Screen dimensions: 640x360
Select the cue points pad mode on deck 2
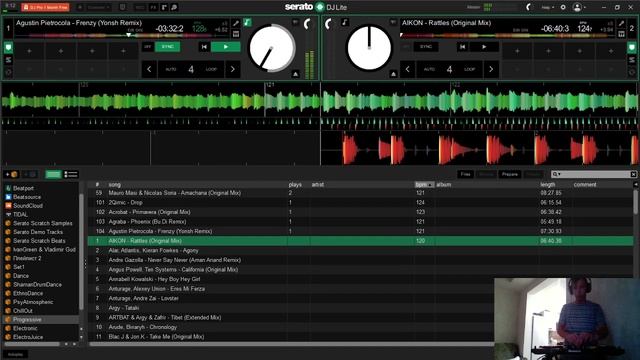coord(631,48)
